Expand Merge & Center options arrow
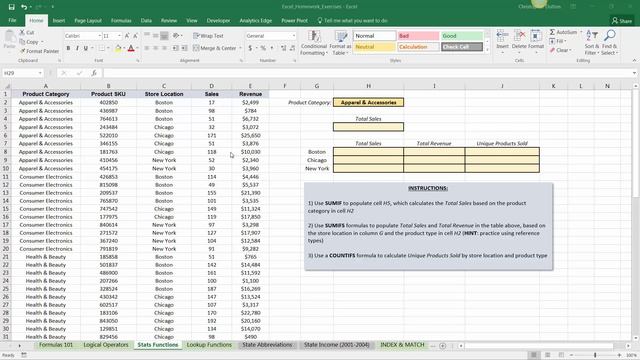Viewport: 640px width, 360px height. coord(240,48)
